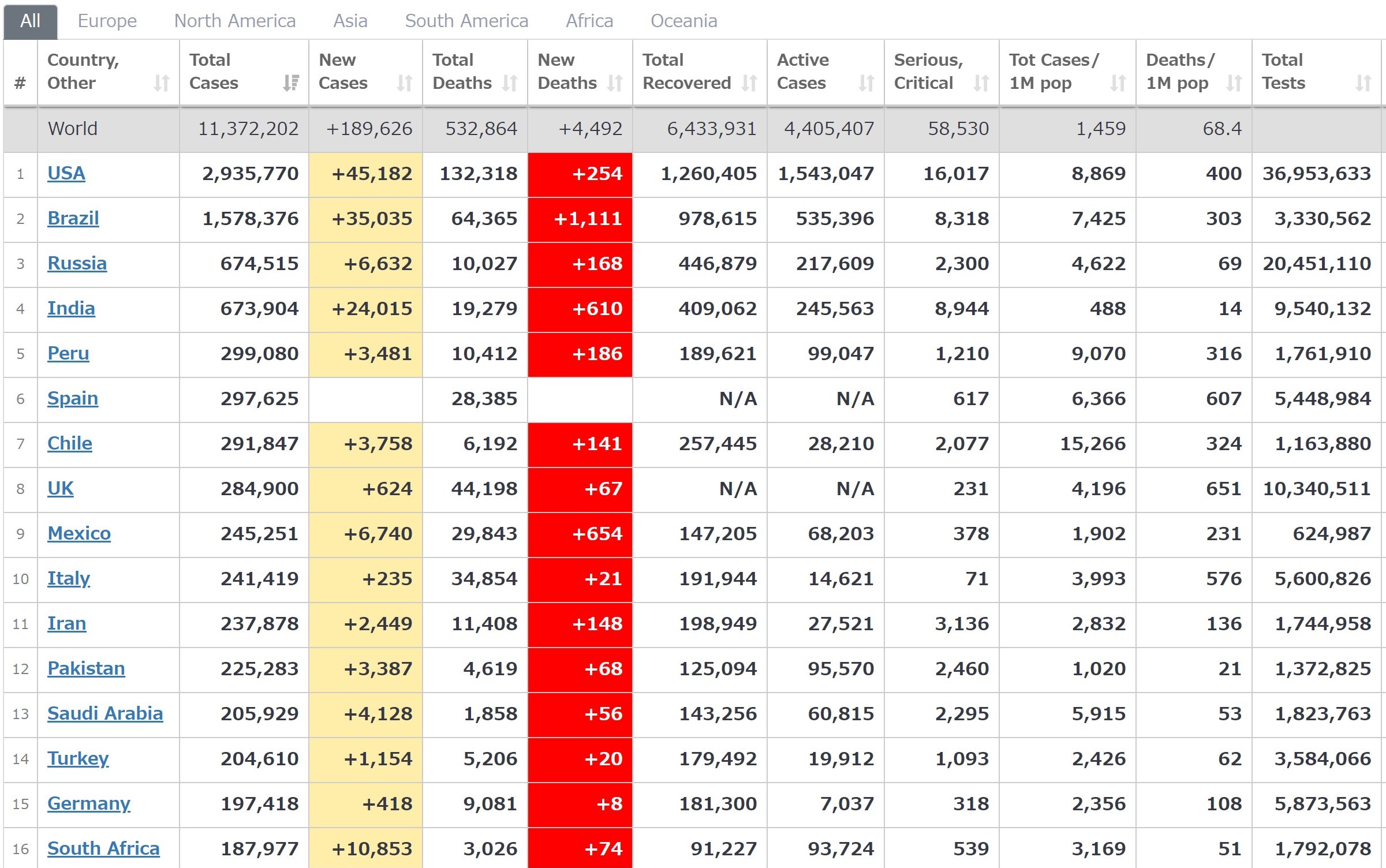Screen dimensions: 1386x868
Task: Sort by Total Recovered arrows icon
Action: 749,83
